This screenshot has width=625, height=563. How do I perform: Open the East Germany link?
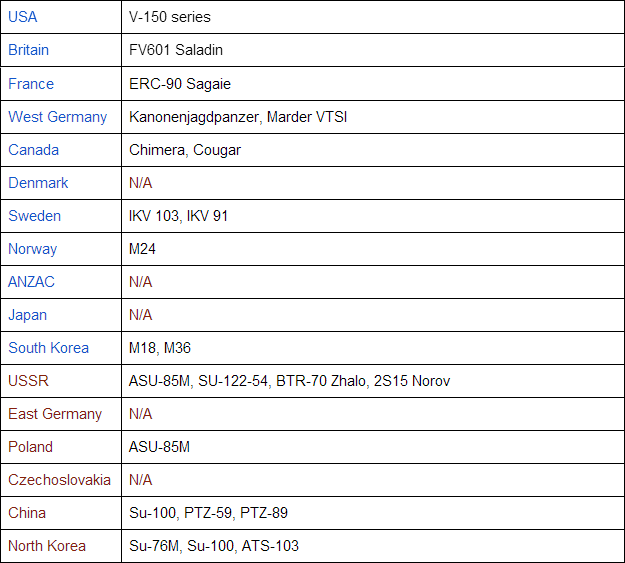pos(55,413)
